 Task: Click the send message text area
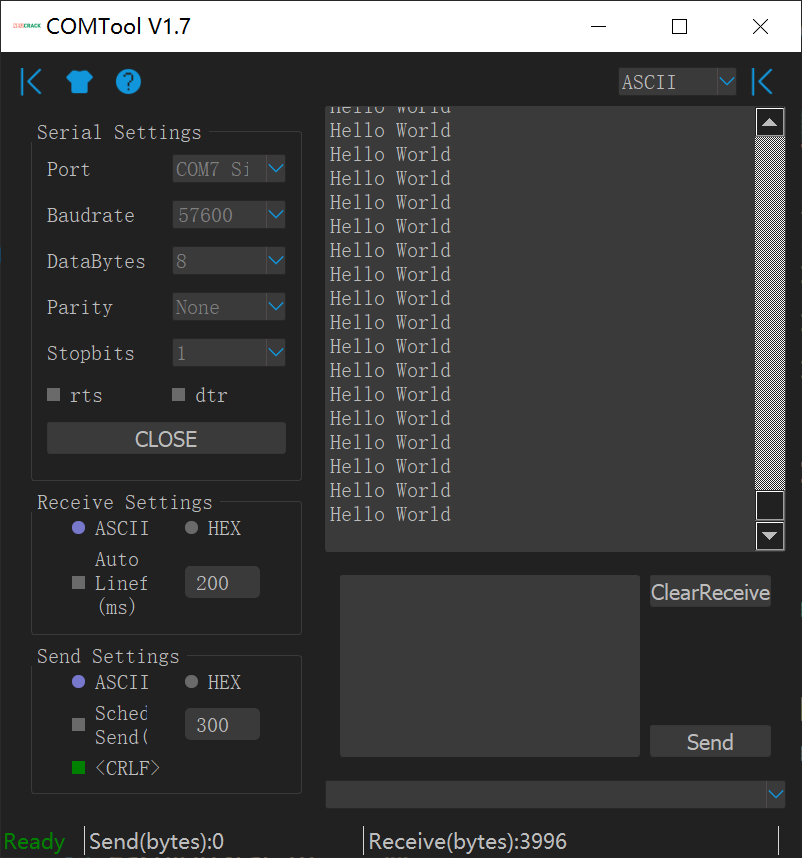[x=489, y=665]
